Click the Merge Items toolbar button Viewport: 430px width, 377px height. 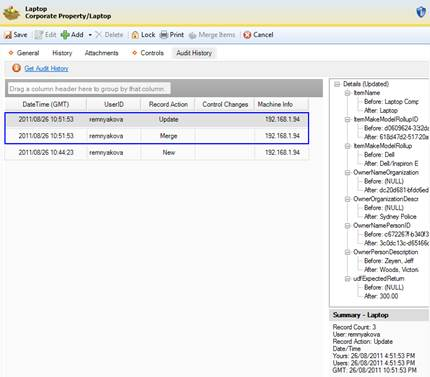[x=212, y=35]
